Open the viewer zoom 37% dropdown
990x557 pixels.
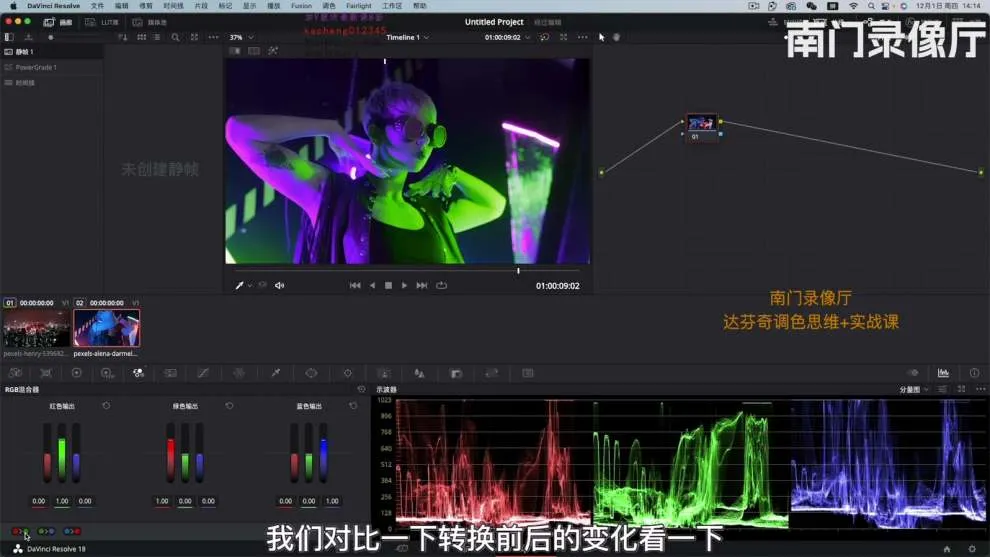[x=243, y=38]
